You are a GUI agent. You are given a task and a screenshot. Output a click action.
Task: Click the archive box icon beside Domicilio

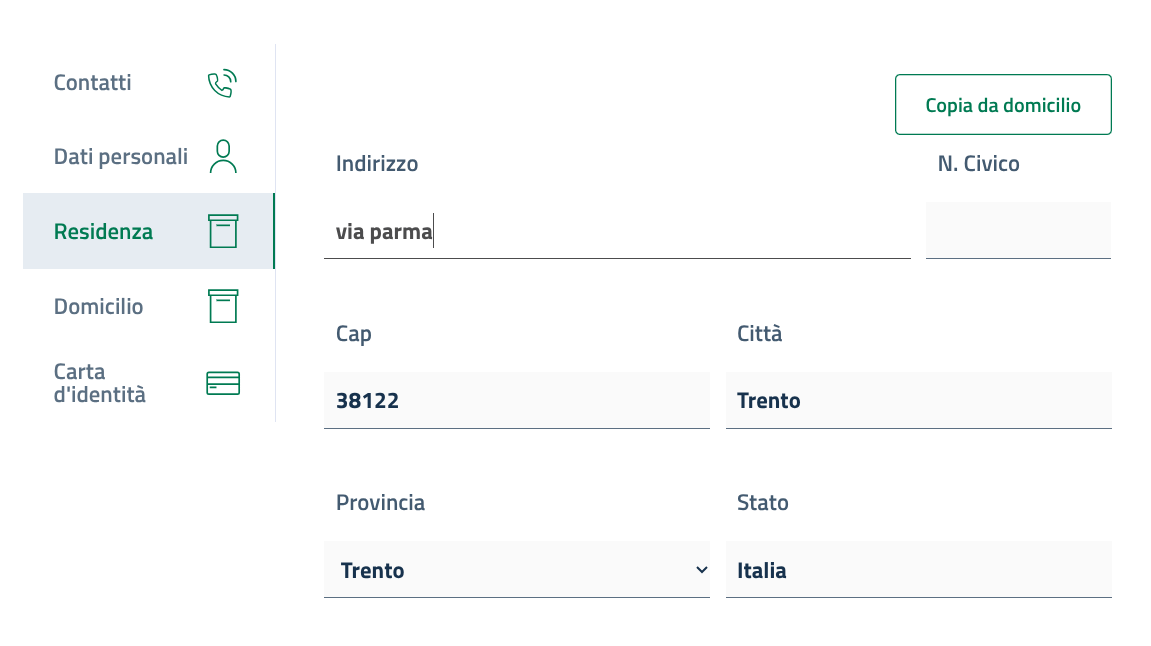pyautogui.click(x=223, y=306)
